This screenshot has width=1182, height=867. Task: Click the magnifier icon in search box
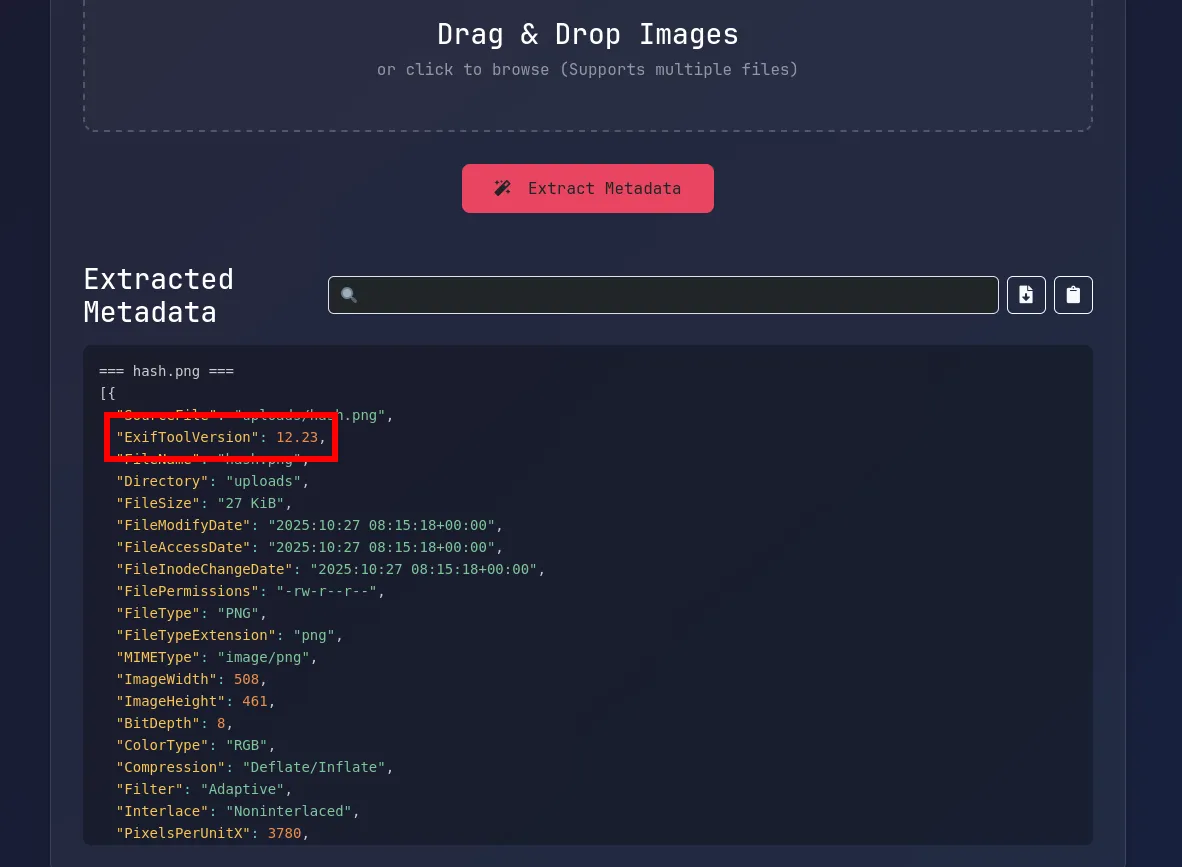point(349,295)
